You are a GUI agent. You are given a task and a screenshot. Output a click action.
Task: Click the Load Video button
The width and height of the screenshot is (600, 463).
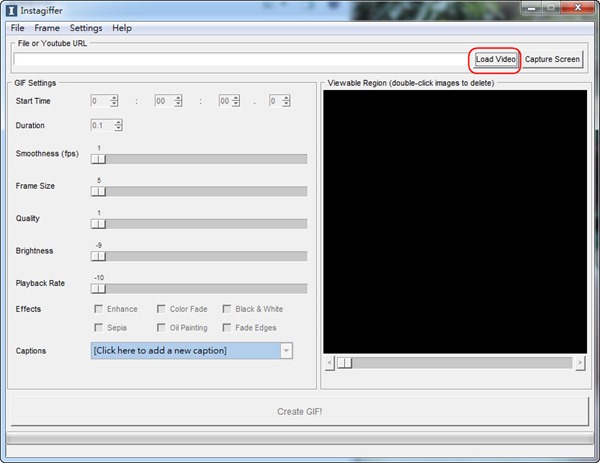pos(496,59)
